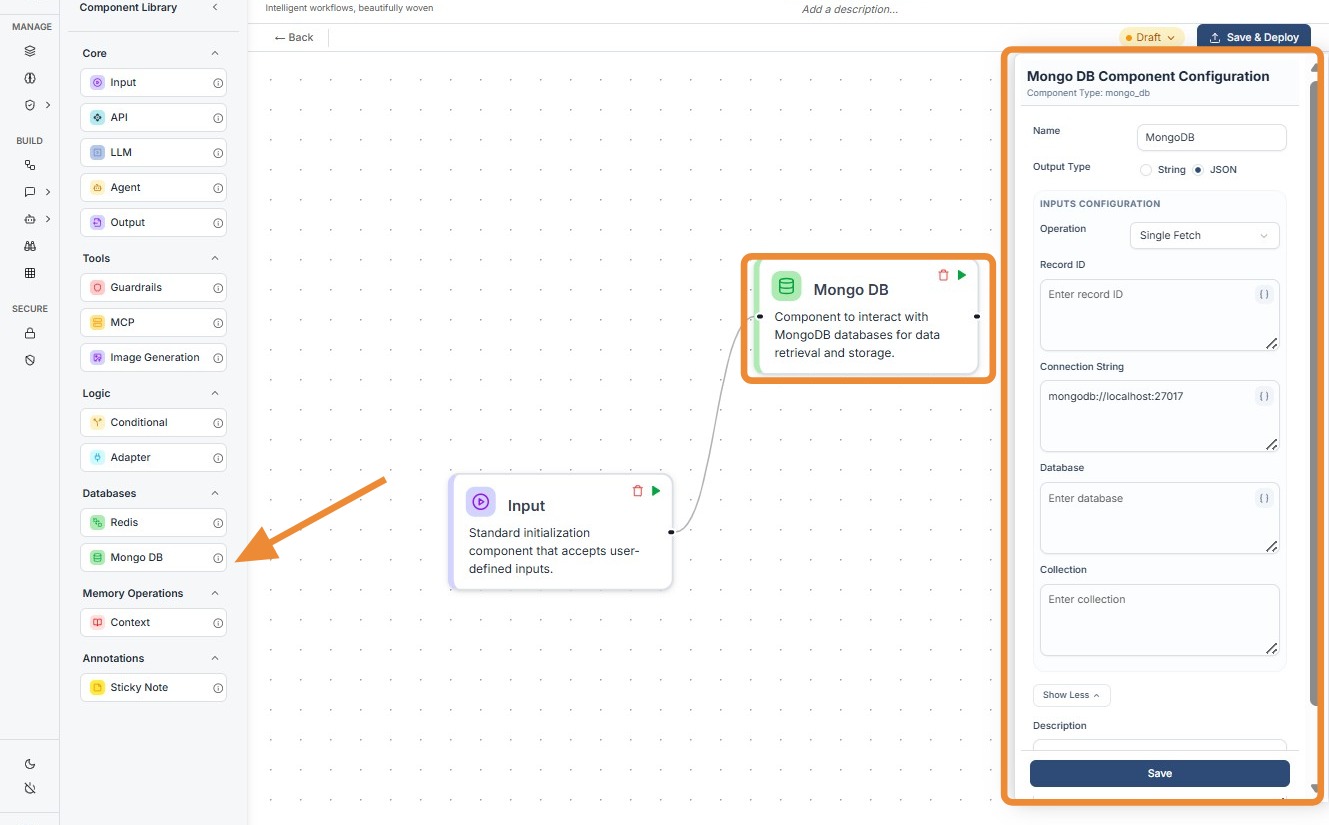Click the Show Less button
This screenshot has width=1329, height=825.
(1071, 695)
